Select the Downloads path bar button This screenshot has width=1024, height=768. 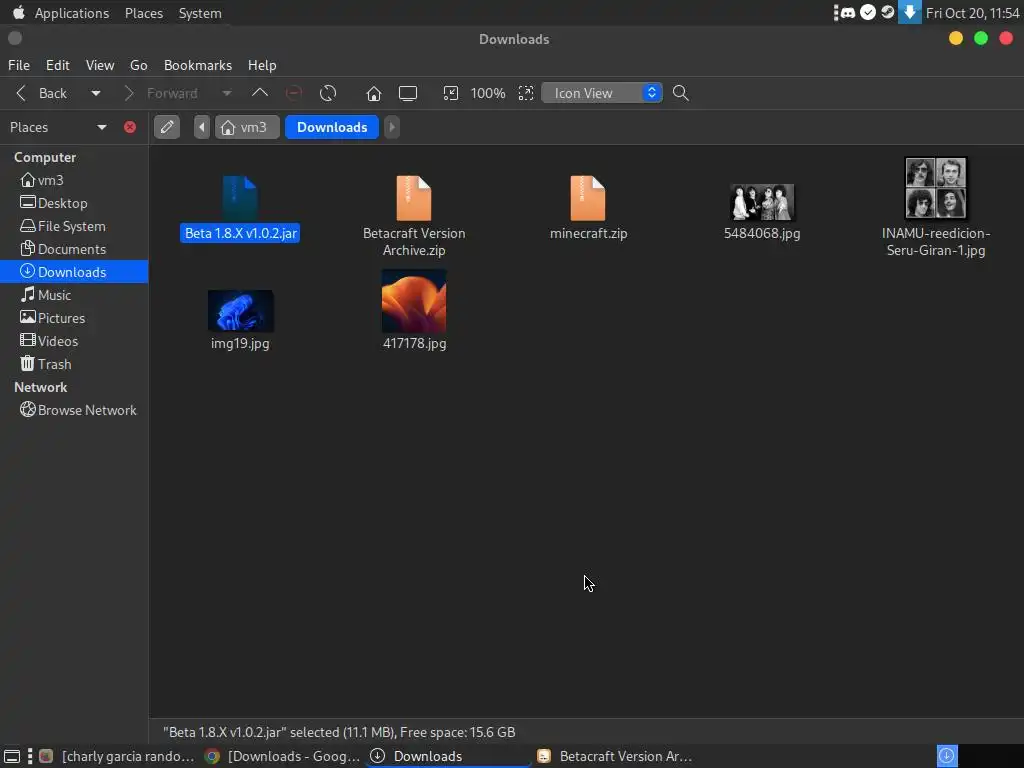tap(332, 127)
